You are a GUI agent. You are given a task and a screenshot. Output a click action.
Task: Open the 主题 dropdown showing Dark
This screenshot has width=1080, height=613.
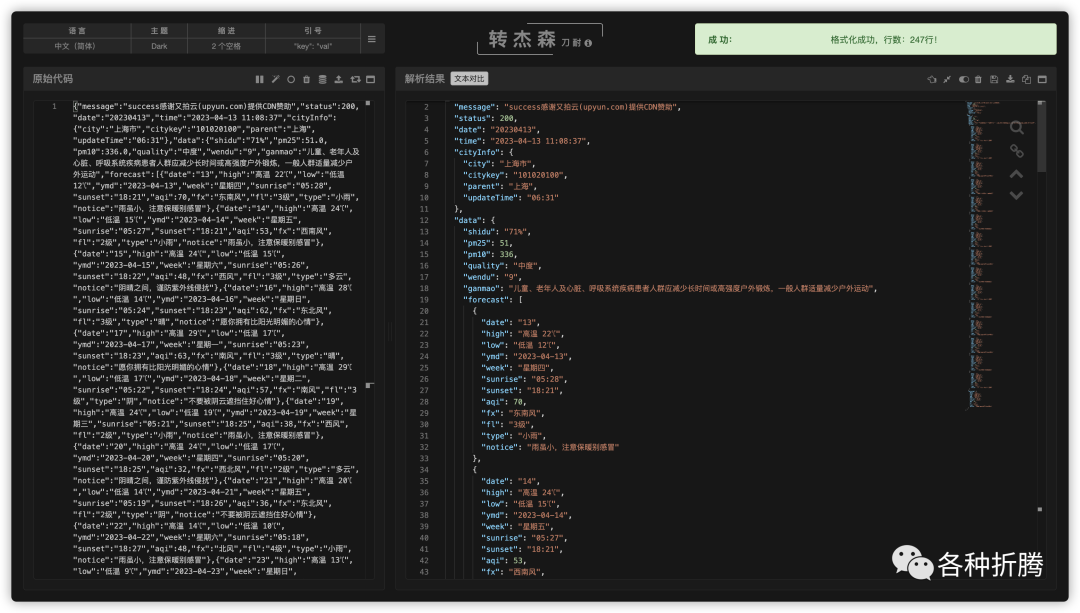click(159, 46)
